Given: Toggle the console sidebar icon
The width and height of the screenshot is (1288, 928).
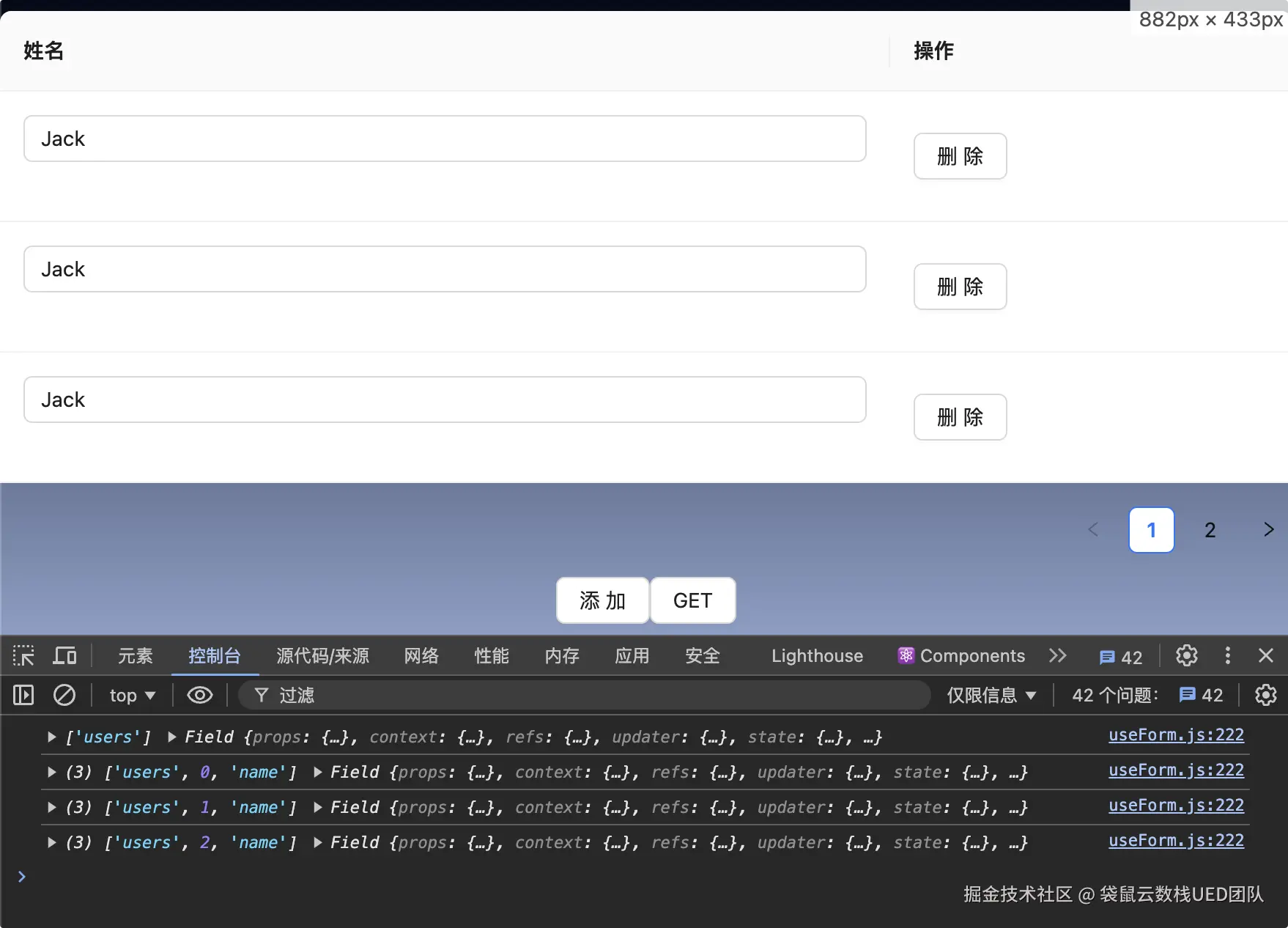Looking at the screenshot, I should coord(23,695).
